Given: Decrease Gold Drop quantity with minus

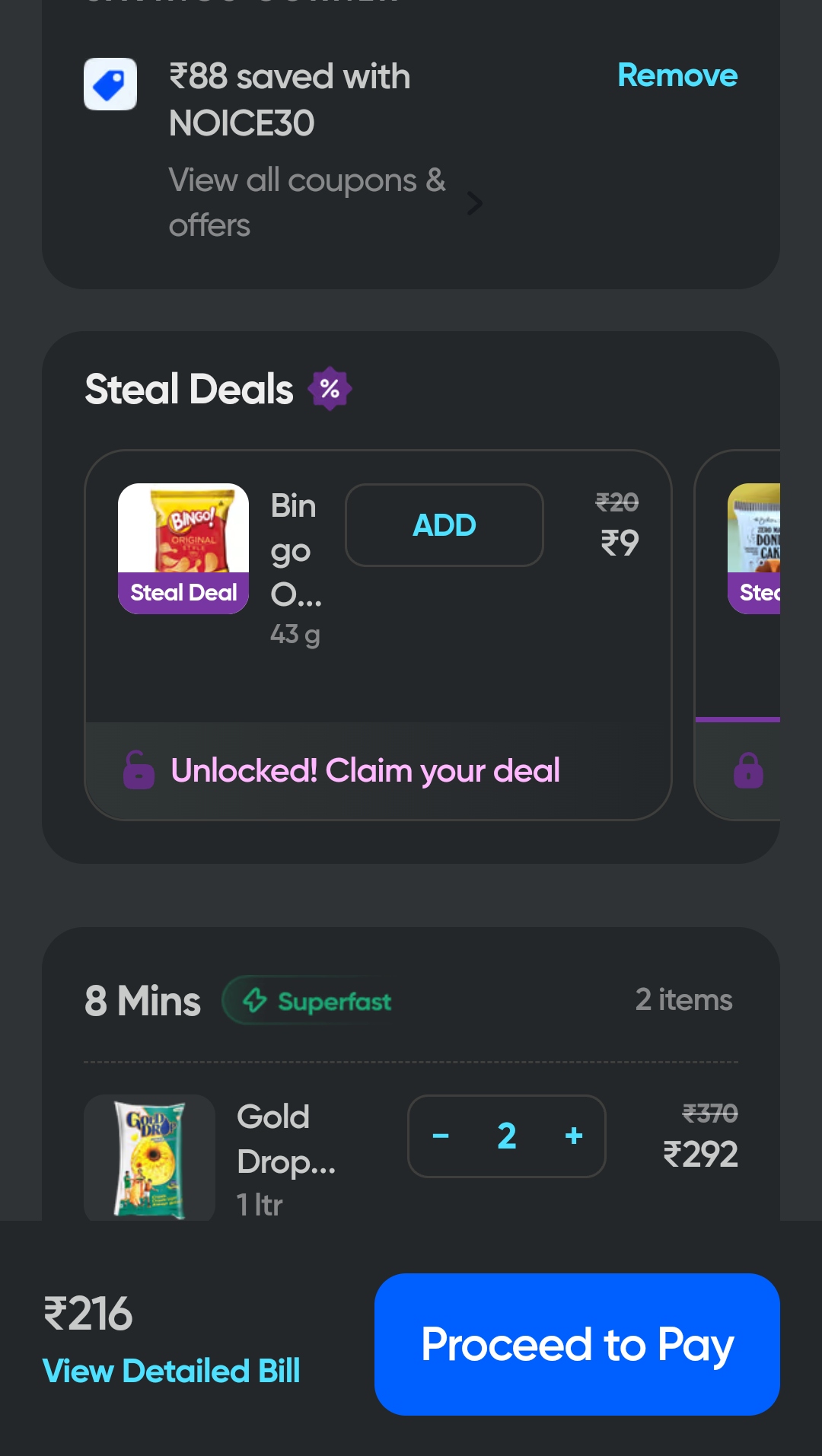Looking at the screenshot, I should [x=441, y=1136].
